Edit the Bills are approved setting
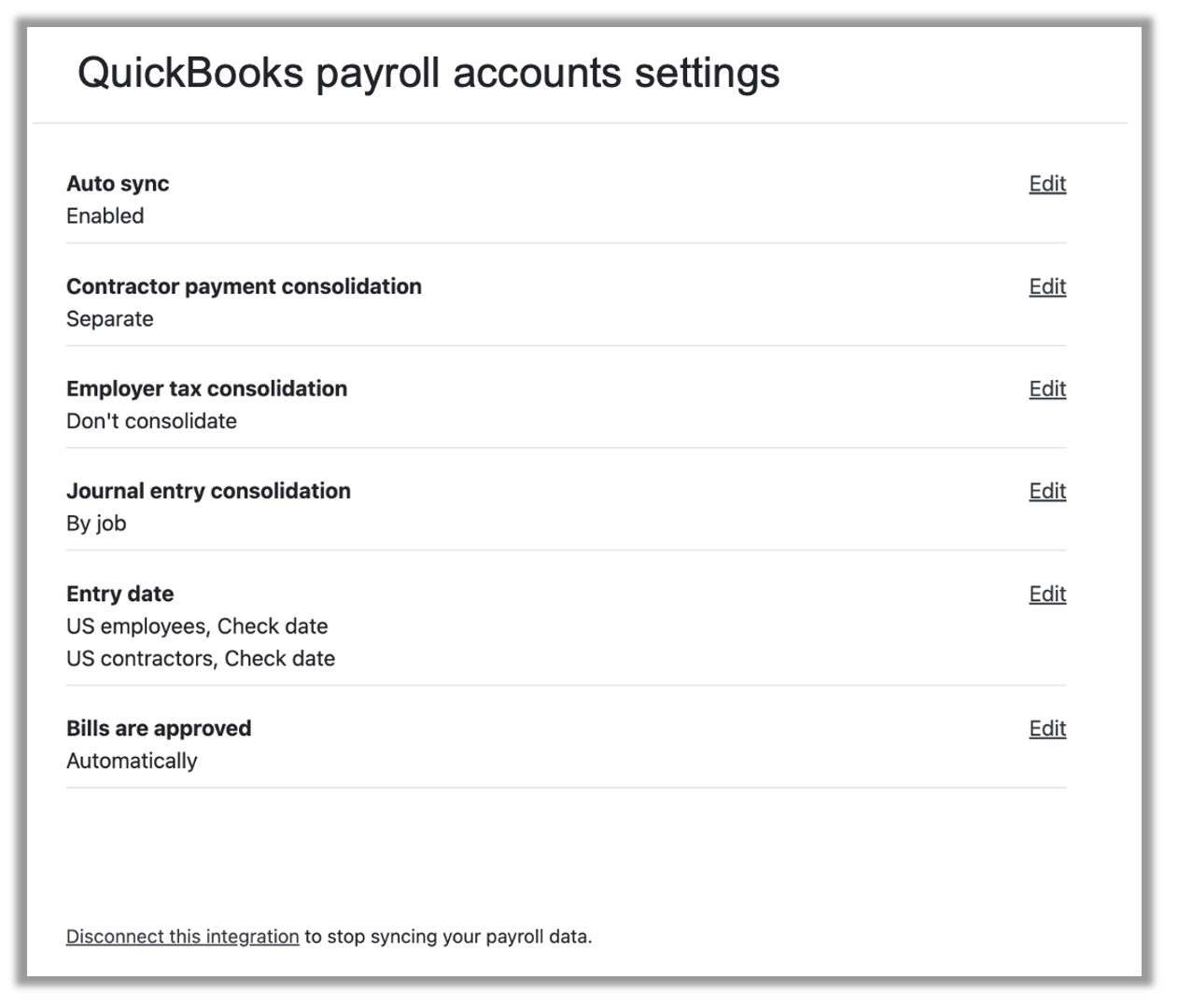 1046,728
